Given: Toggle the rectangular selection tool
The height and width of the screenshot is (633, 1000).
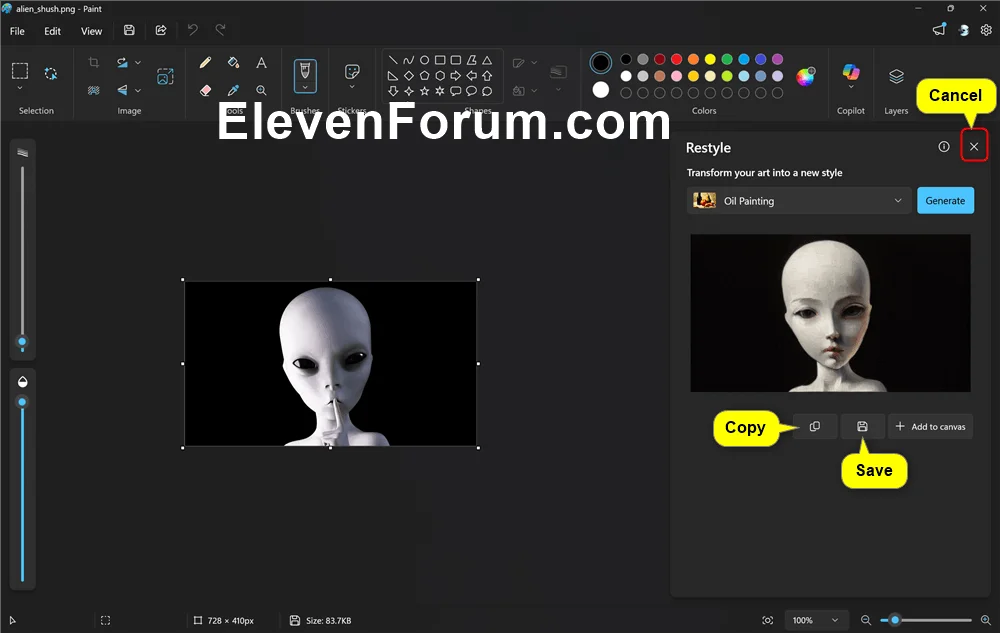Looking at the screenshot, I should [x=20, y=71].
